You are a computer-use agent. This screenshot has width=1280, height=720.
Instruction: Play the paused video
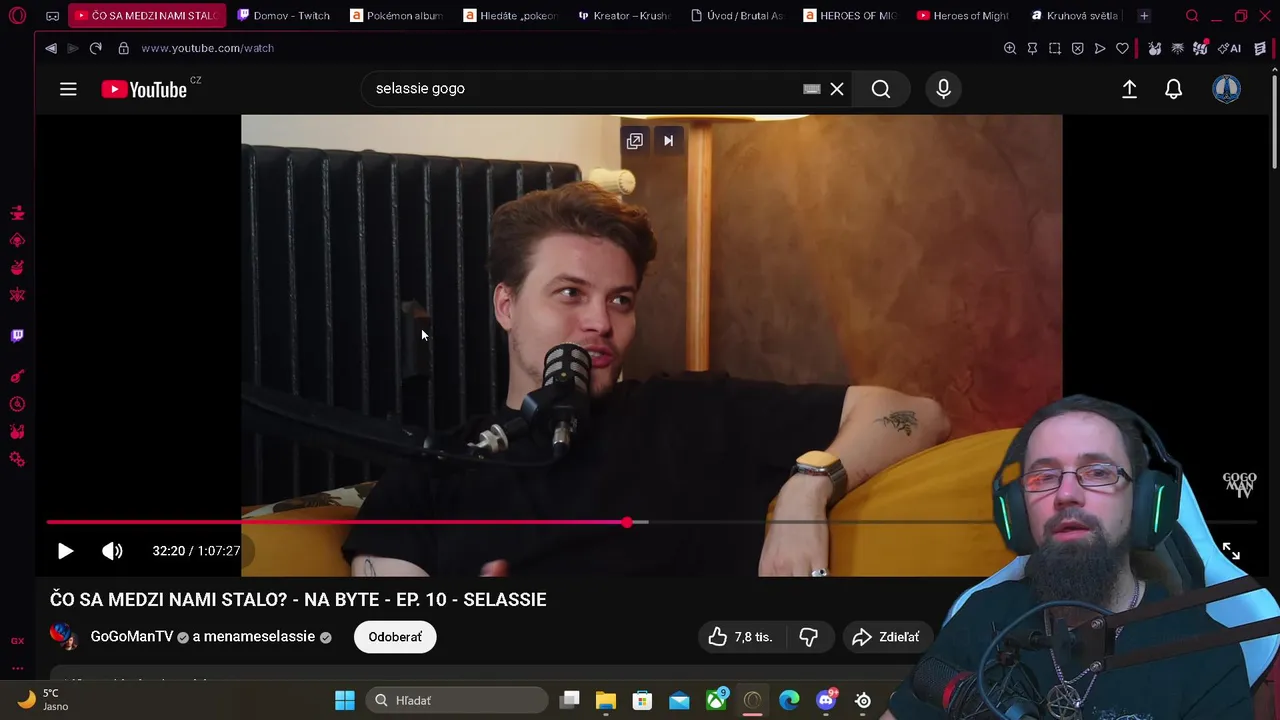click(65, 551)
